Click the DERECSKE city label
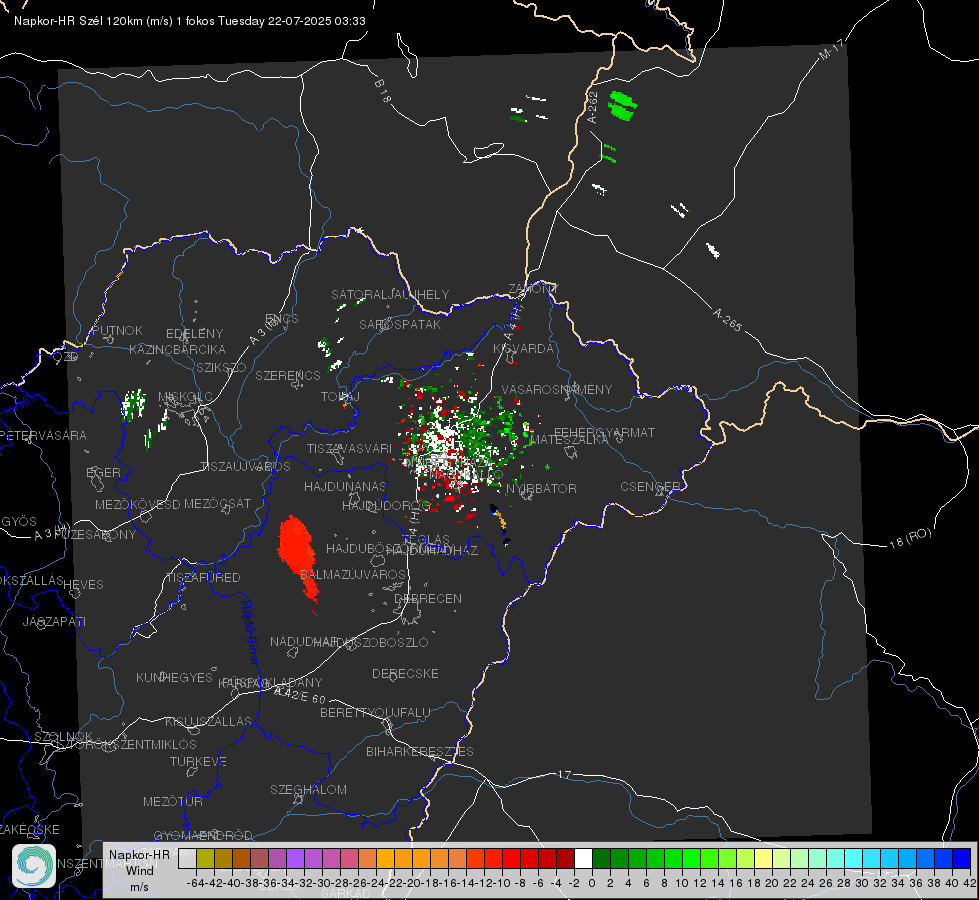The height and width of the screenshot is (900, 979). 405,674
